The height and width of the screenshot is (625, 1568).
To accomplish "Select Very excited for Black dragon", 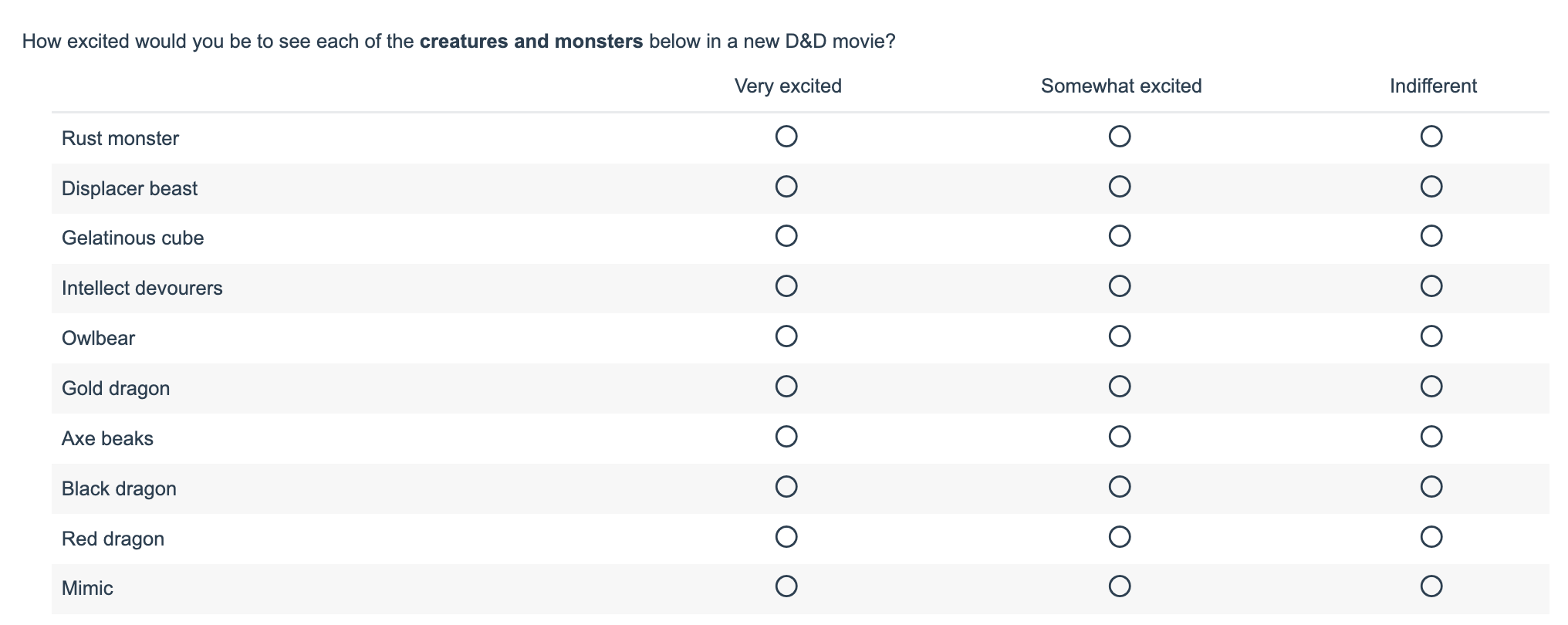I will click(786, 486).
